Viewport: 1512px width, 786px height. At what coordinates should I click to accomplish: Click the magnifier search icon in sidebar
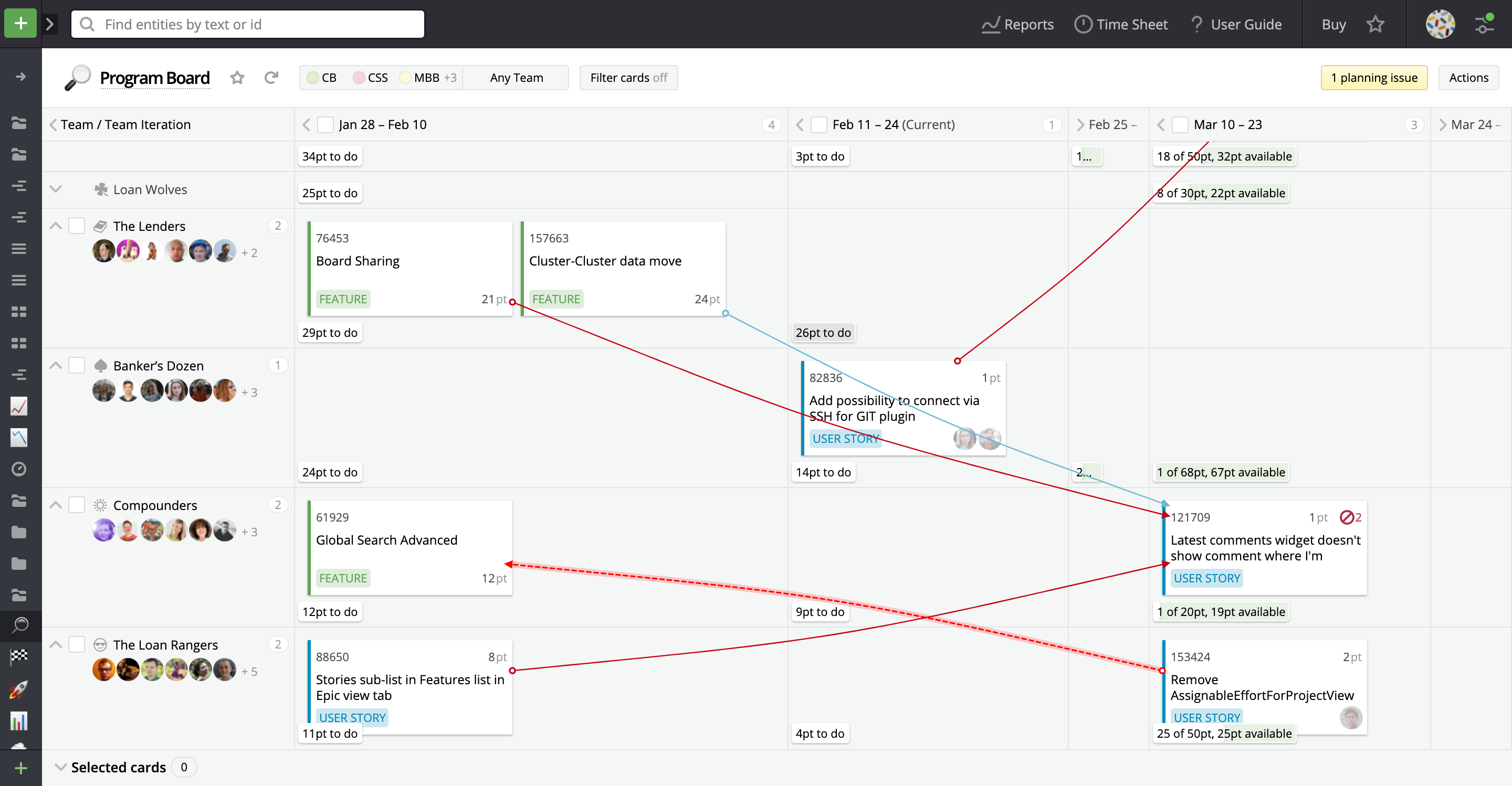[x=19, y=626]
